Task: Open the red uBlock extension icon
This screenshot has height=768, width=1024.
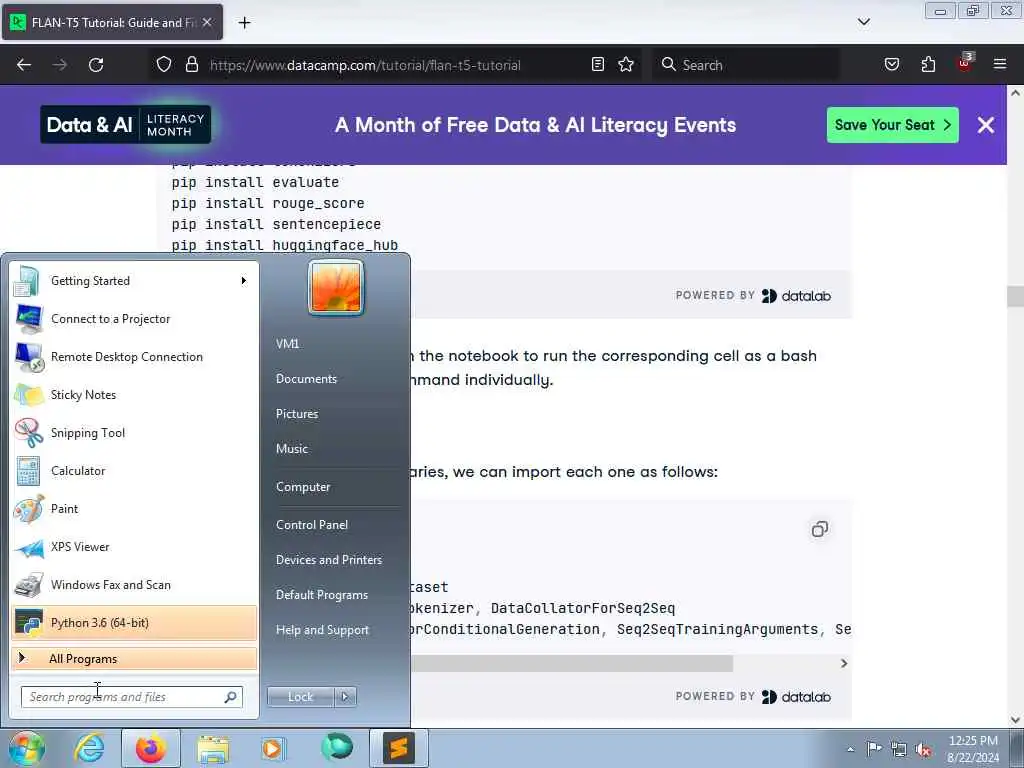Action: [x=964, y=63]
